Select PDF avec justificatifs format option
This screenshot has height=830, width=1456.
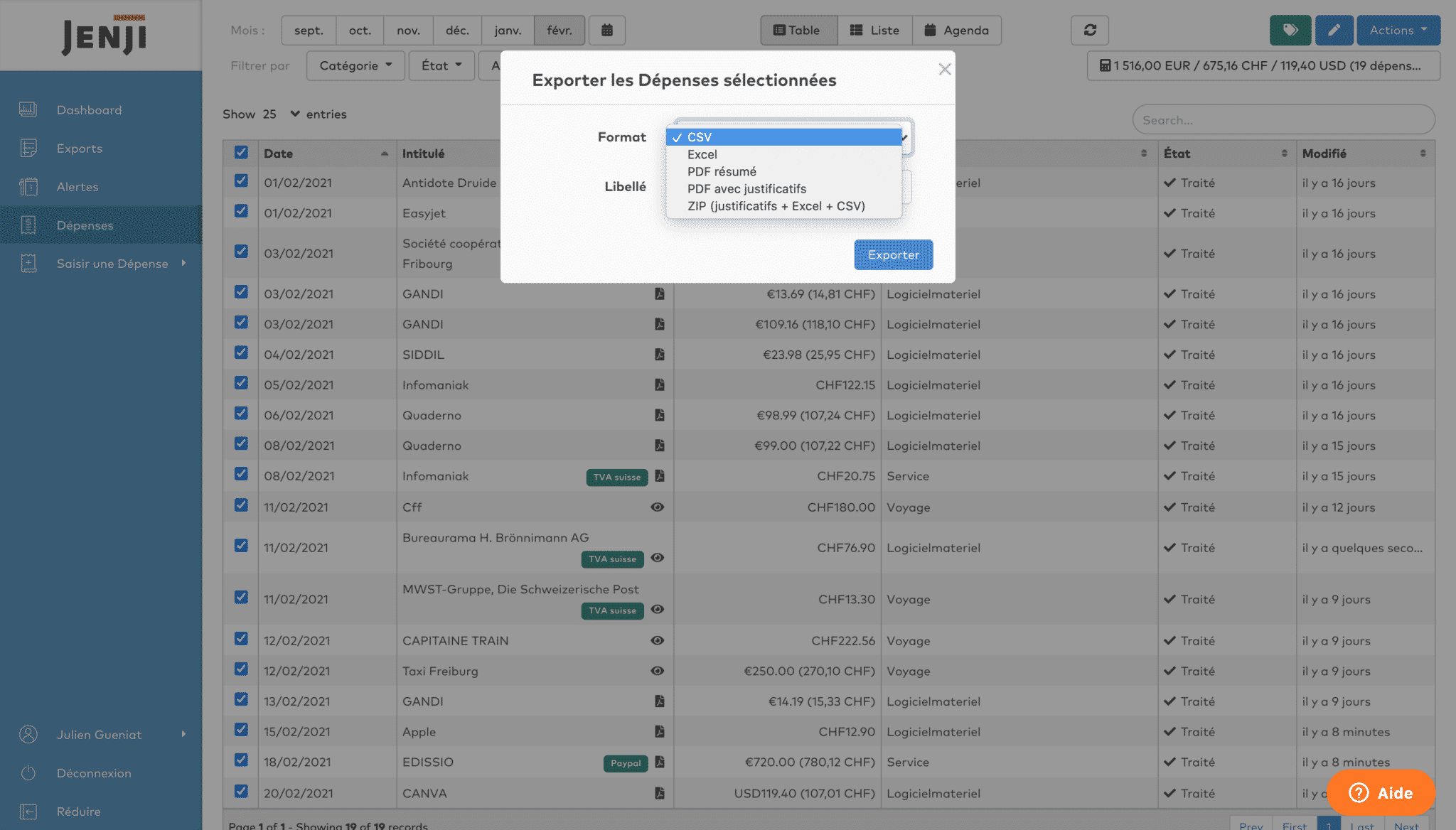click(x=784, y=188)
